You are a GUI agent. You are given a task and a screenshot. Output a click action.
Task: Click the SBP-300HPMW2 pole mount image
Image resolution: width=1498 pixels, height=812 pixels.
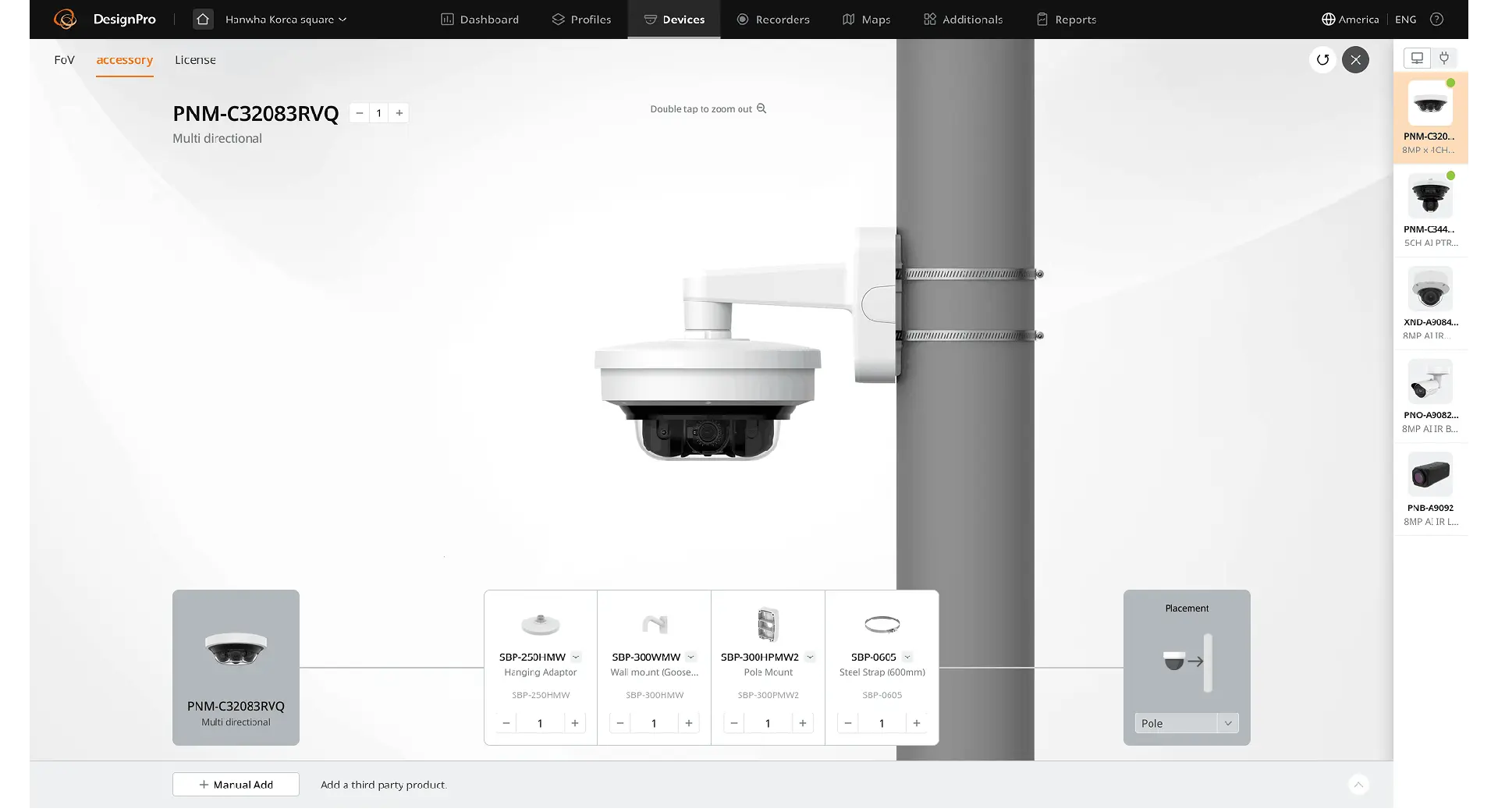click(769, 624)
